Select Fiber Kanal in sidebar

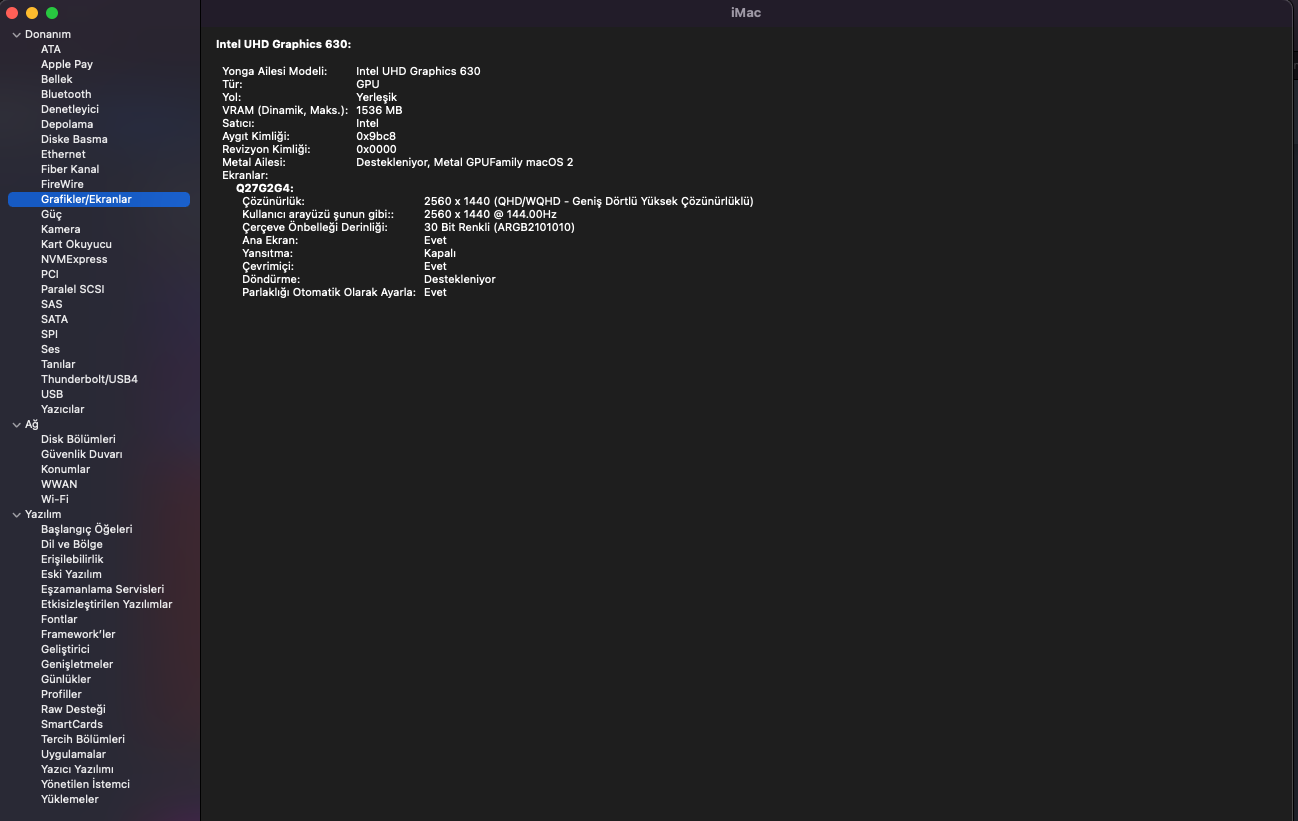click(70, 169)
